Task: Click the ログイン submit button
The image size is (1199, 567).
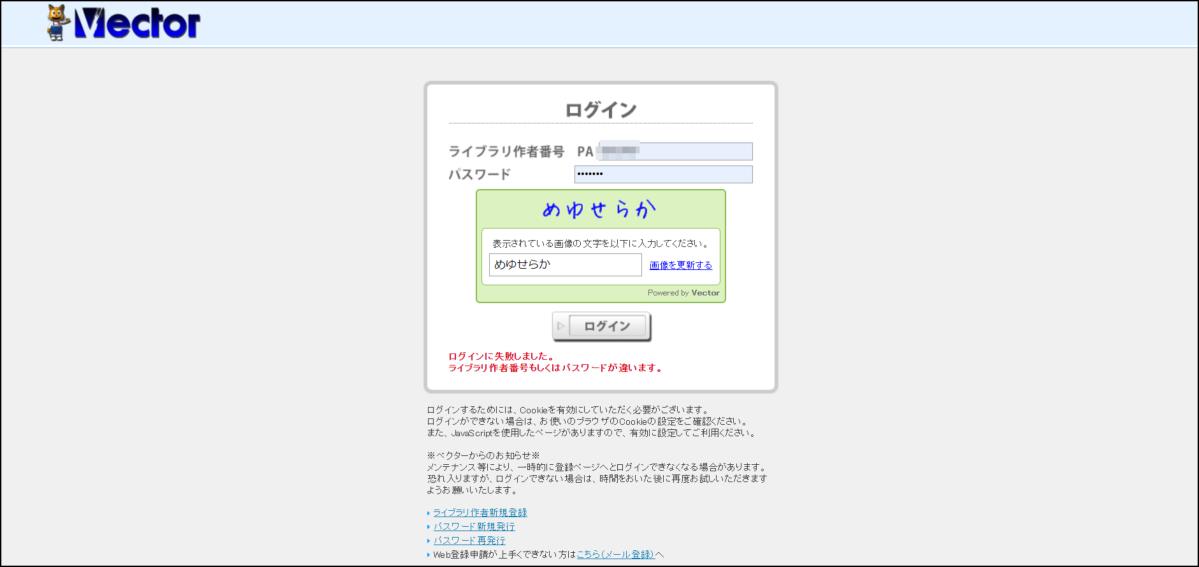Action: [601, 327]
